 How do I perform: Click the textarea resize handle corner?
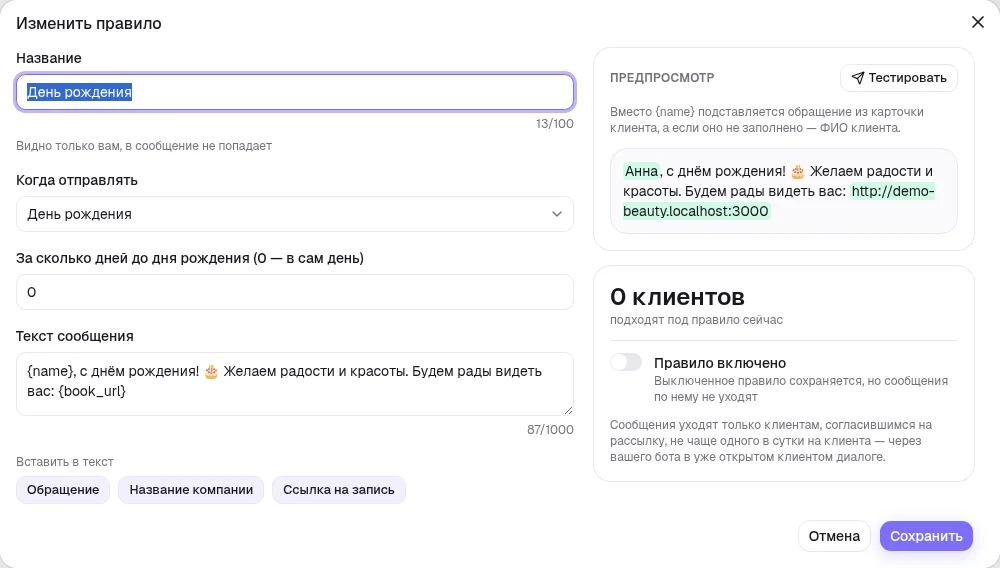tap(568, 410)
